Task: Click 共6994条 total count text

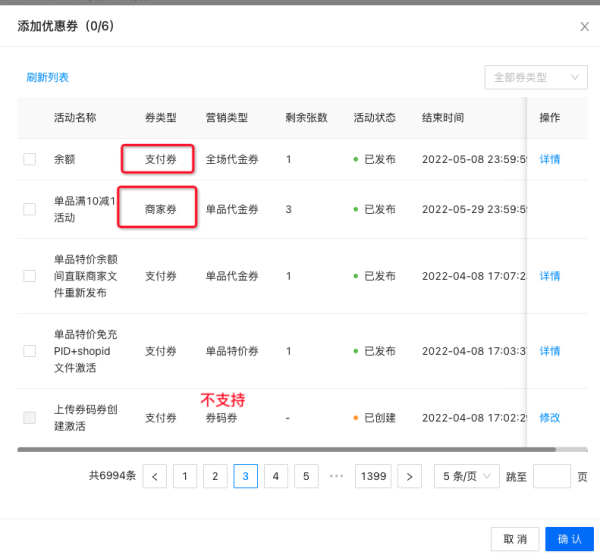Action: [112, 475]
